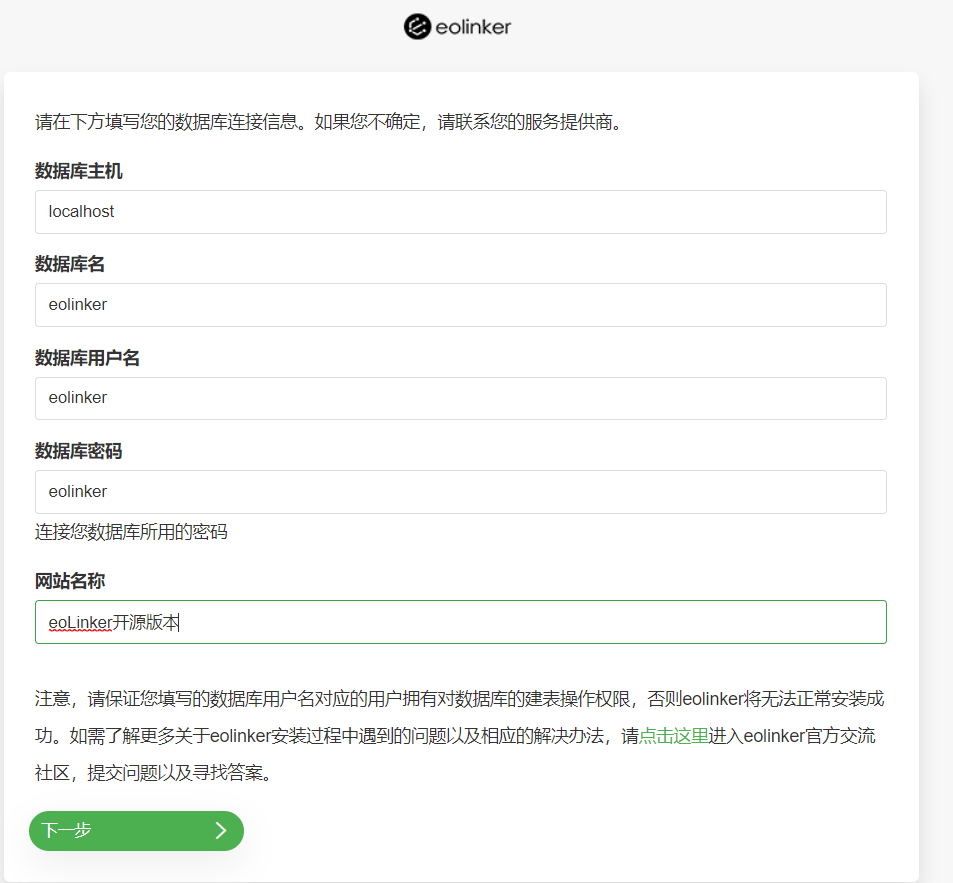This screenshot has width=953, height=883.
Task: Click the intro text 请在下方填写您的数据库连接信息
Action: [166, 122]
